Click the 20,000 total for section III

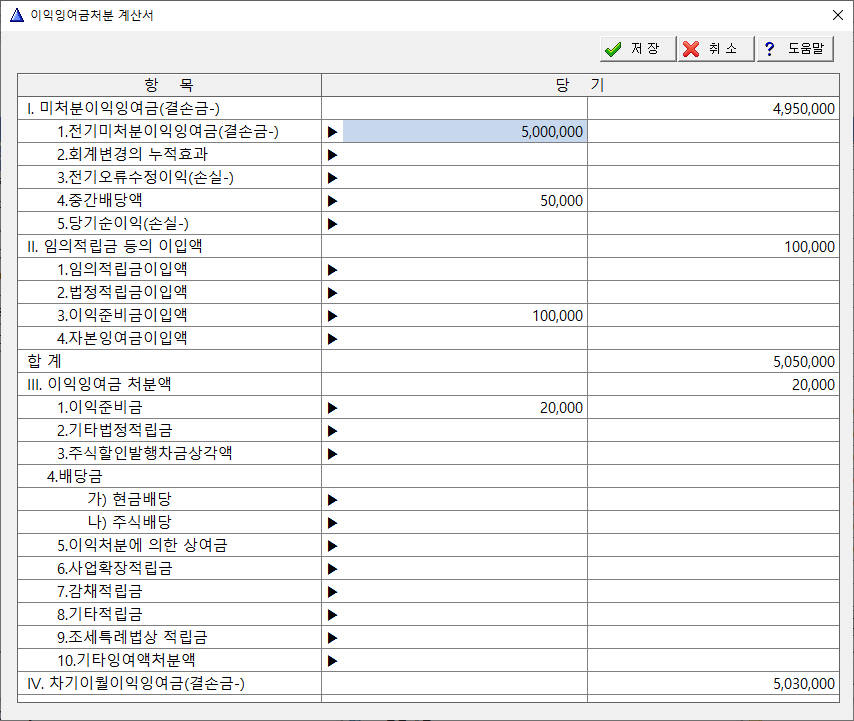coord(813,385)
